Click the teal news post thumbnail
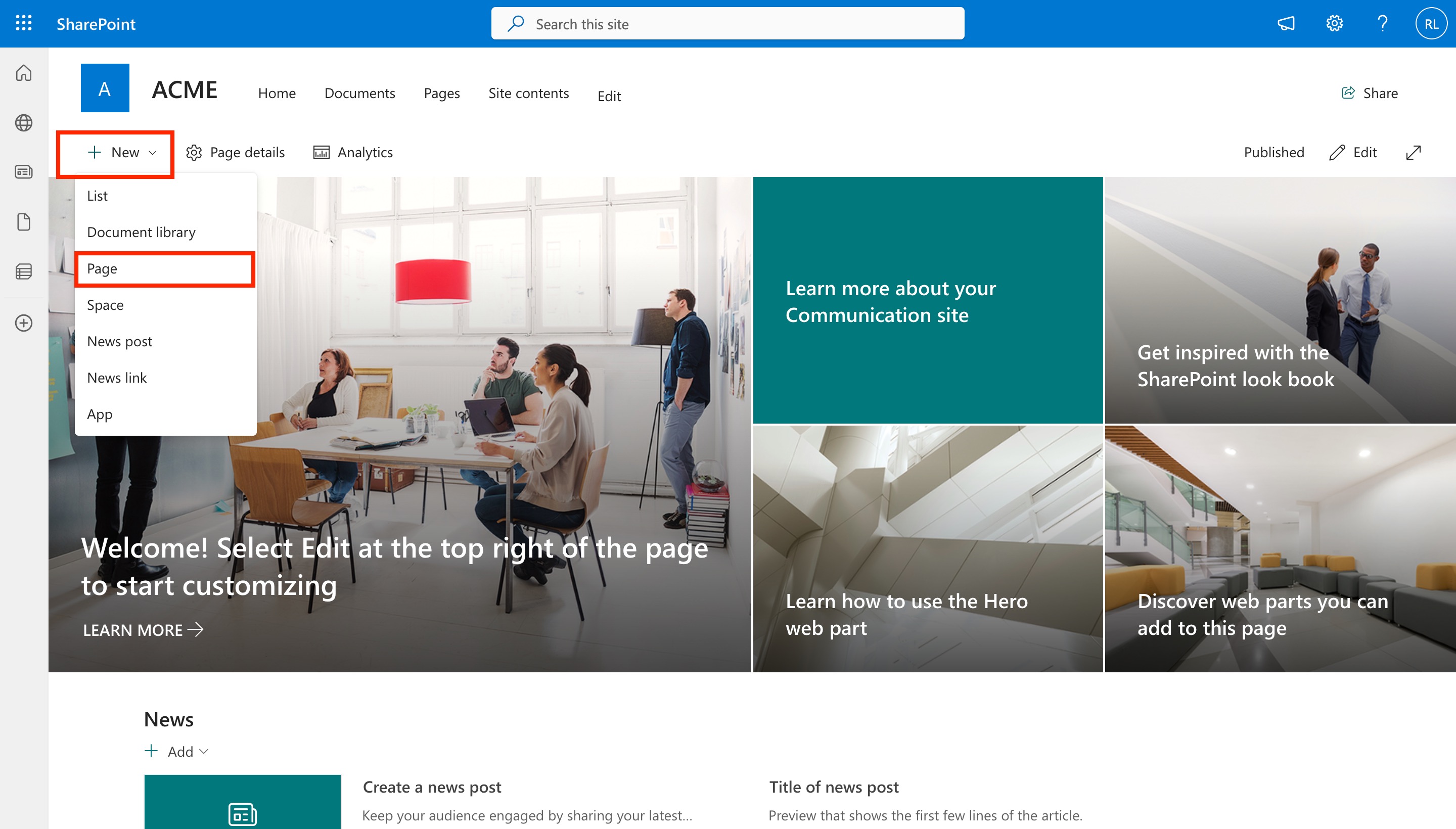1456x829 pixels. click(x=243, y=802)
